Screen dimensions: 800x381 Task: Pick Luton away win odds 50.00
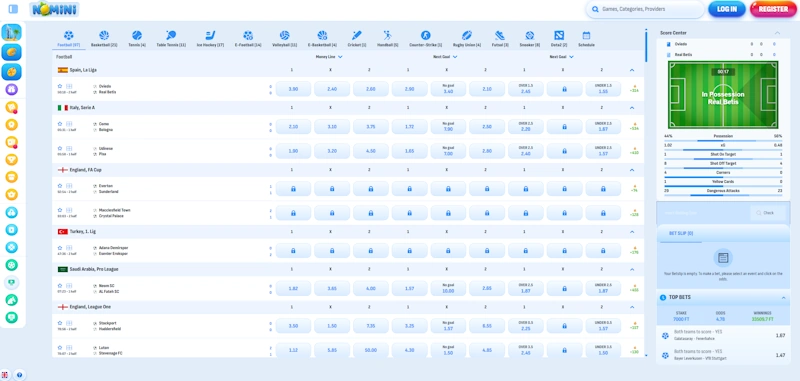click(371, 350)
